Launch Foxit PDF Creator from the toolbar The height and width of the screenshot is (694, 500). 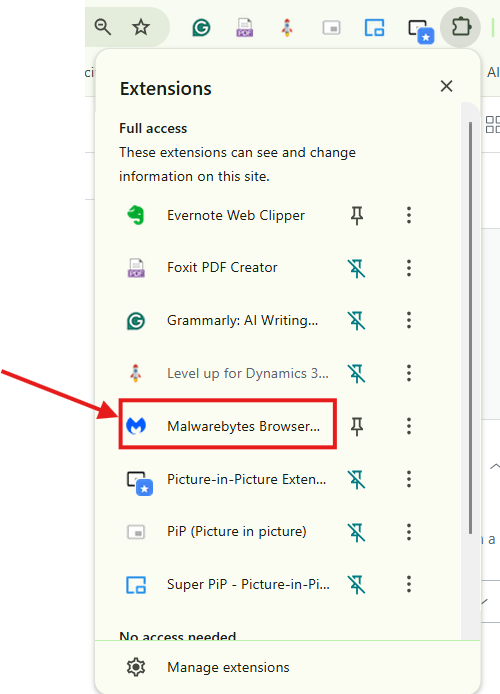pos(245,28)
